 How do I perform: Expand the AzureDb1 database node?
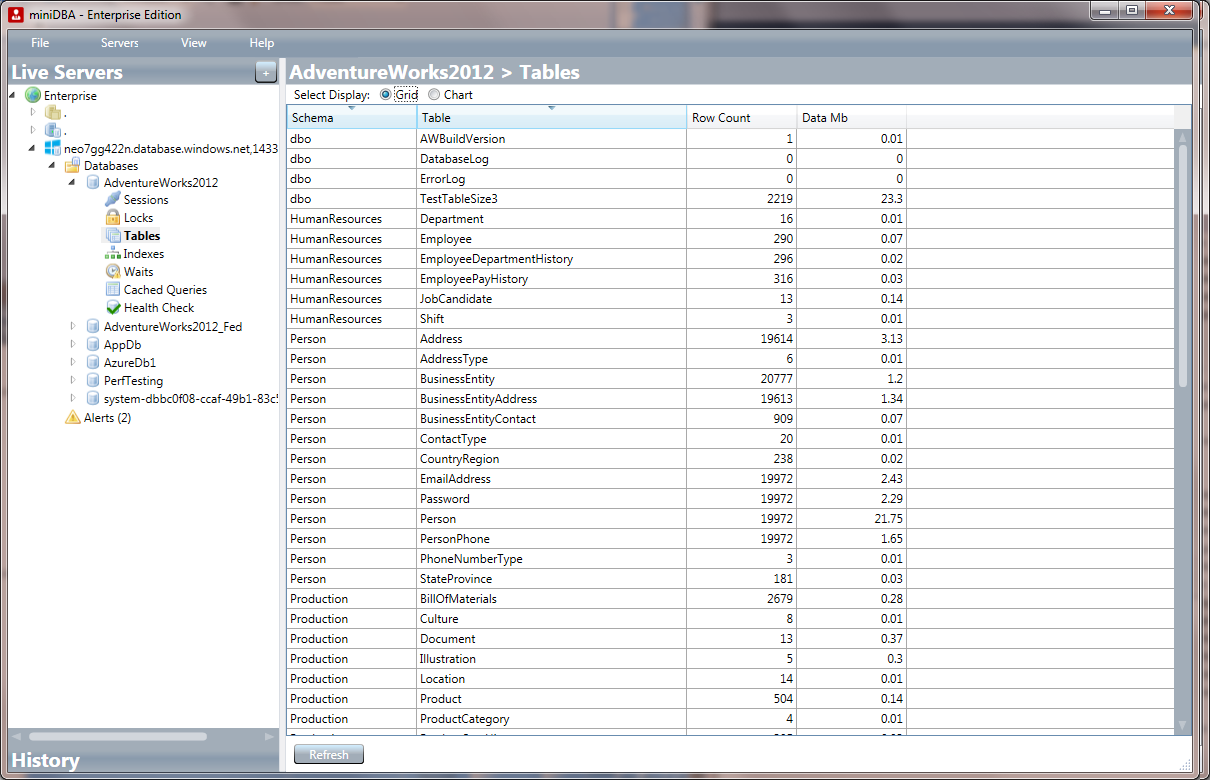pyautogui.click(x=71, y=362)
